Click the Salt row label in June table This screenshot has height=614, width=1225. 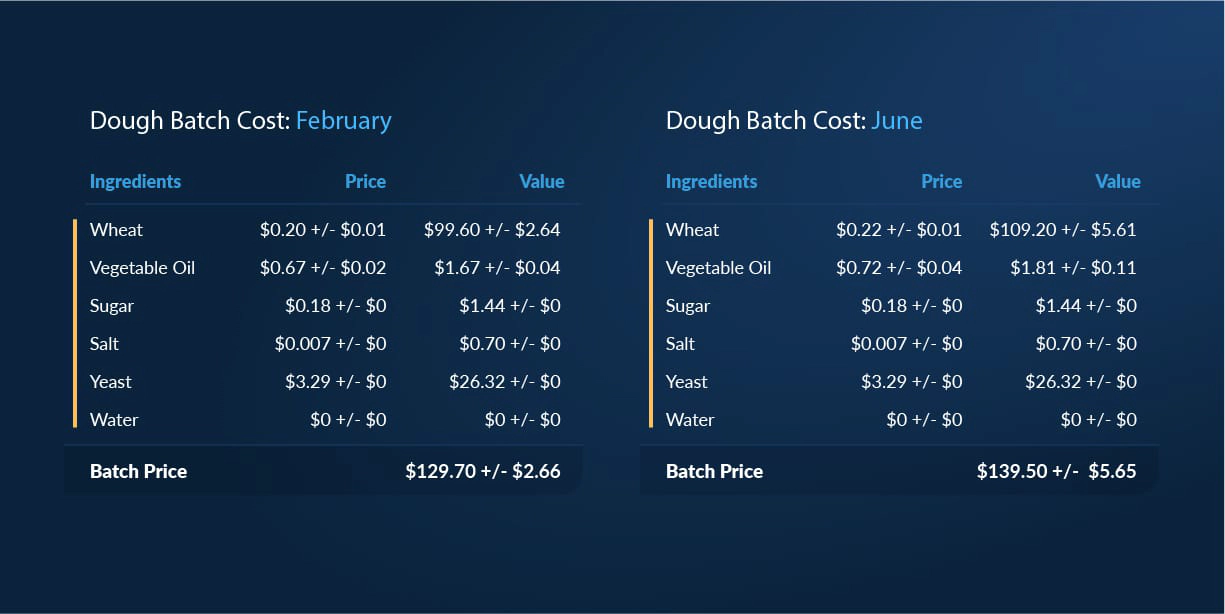pos(680,344)
